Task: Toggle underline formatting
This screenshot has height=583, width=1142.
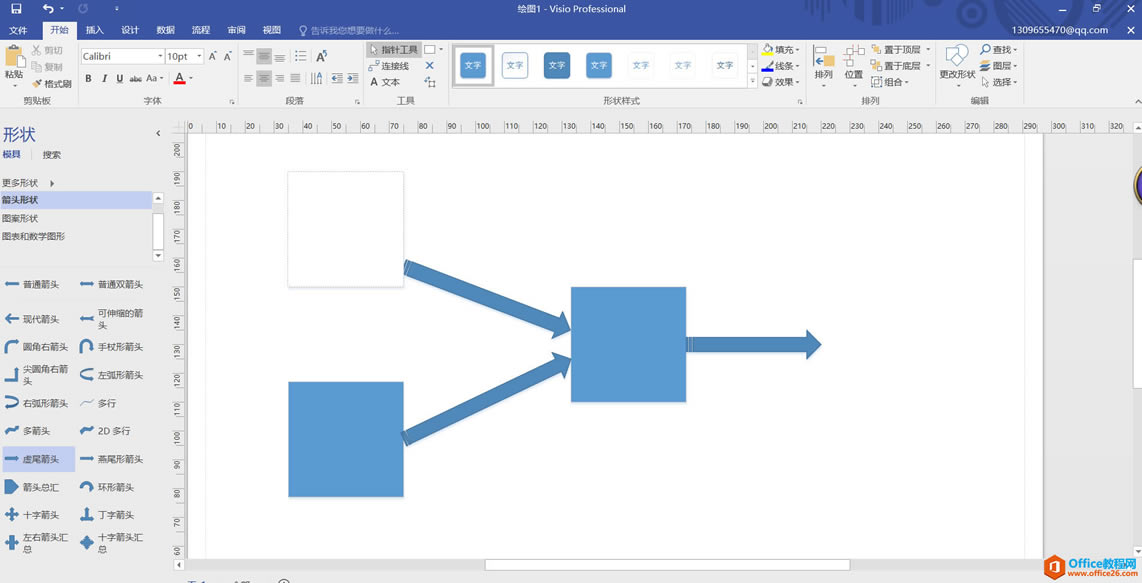Action: click(120, 79)
